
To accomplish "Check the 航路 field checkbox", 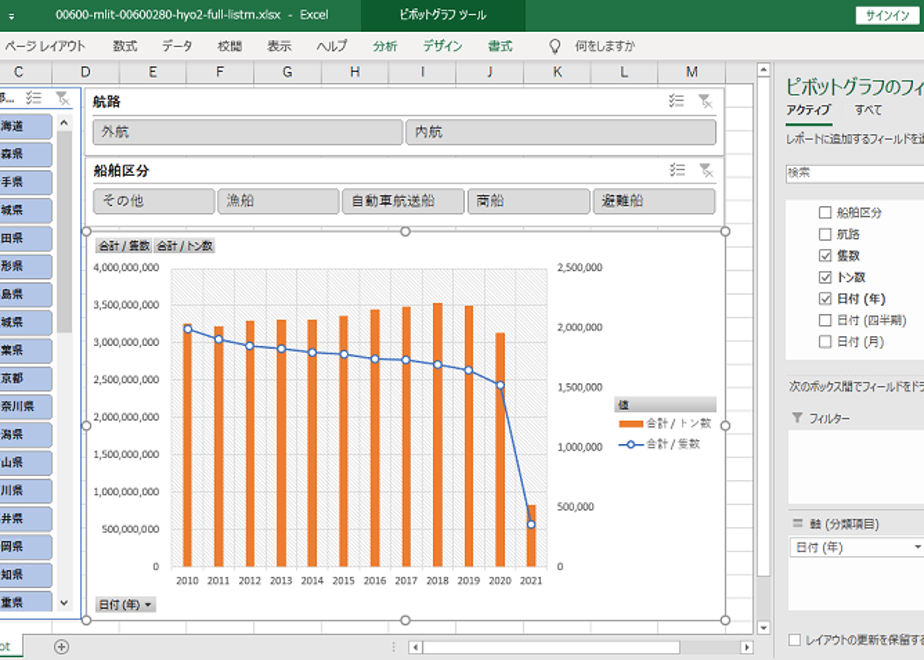I will [x=825, y=234].
